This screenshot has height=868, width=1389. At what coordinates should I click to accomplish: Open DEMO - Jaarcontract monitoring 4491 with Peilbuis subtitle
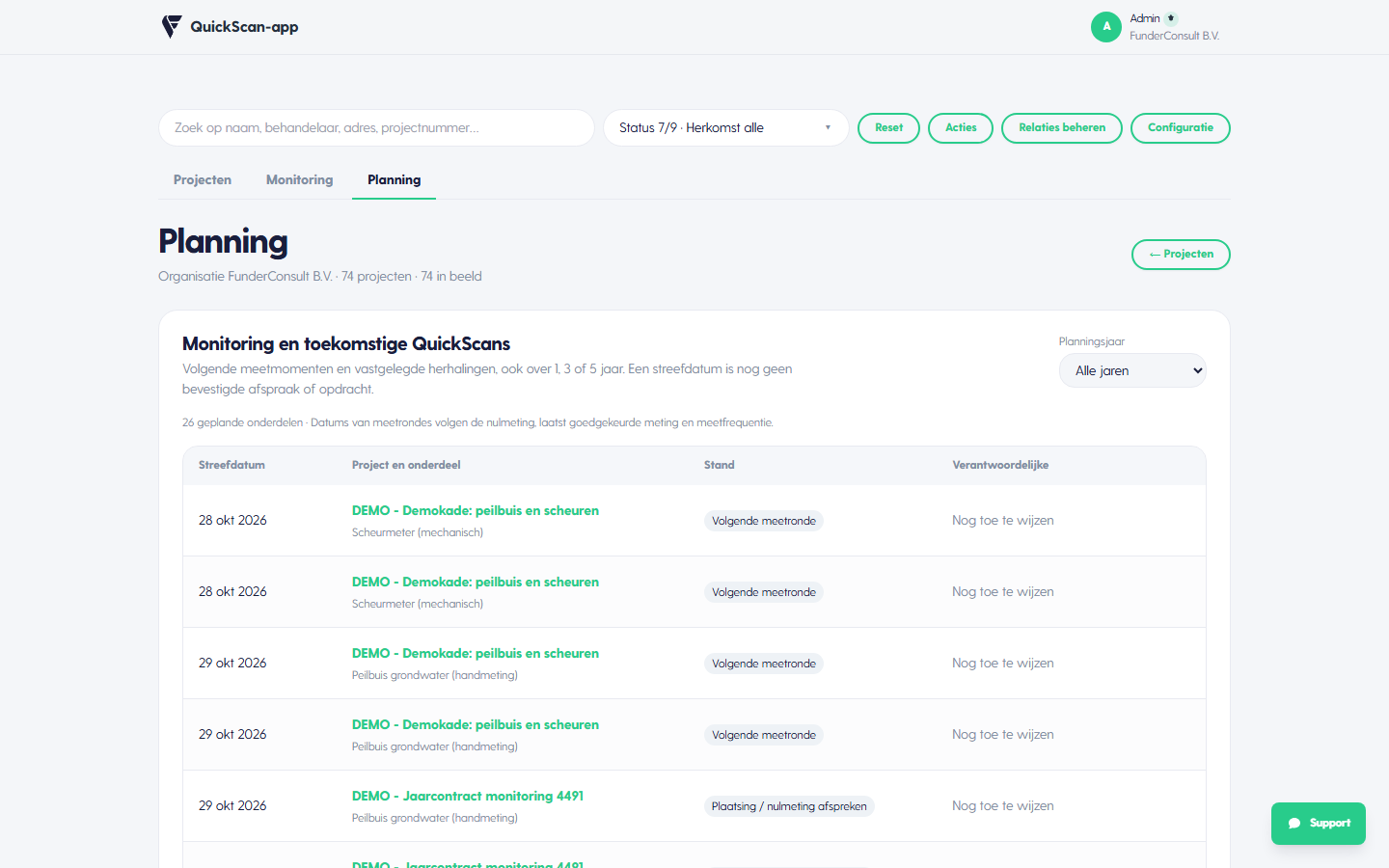468,797
